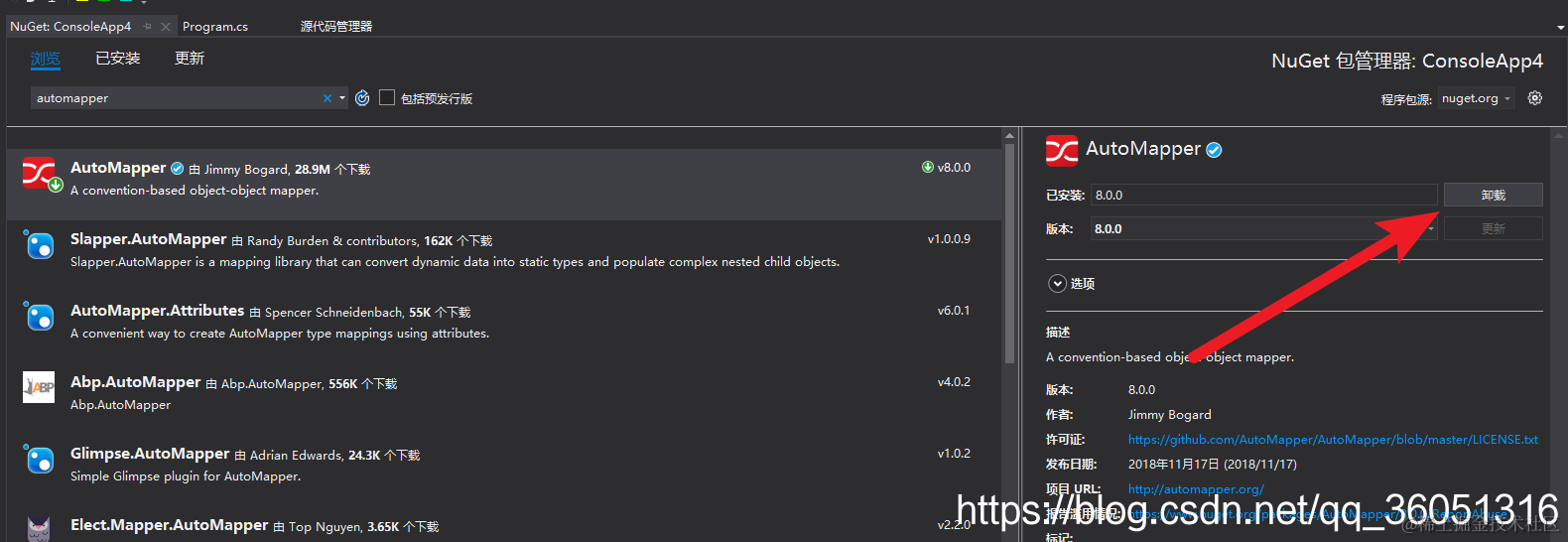Open the 更新 tab
This screenshot has height=542, width=1568.
coord(190,59)
